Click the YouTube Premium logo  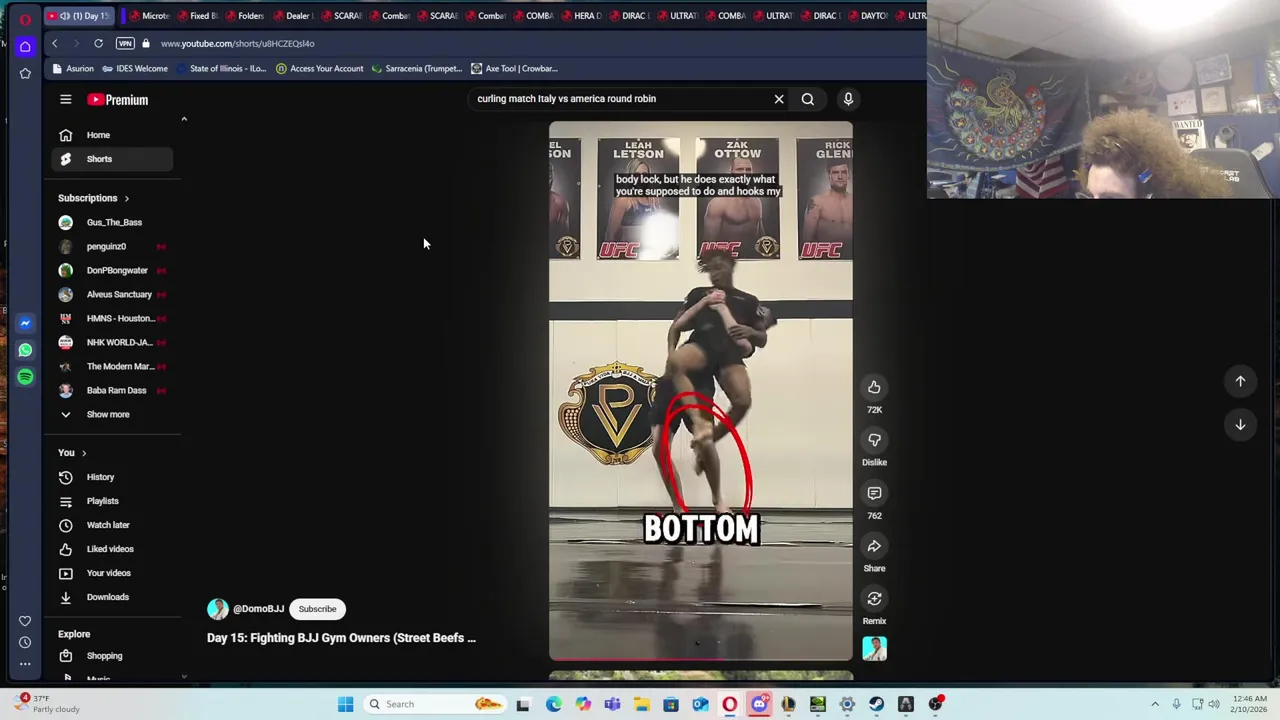[x=118, y=100]
